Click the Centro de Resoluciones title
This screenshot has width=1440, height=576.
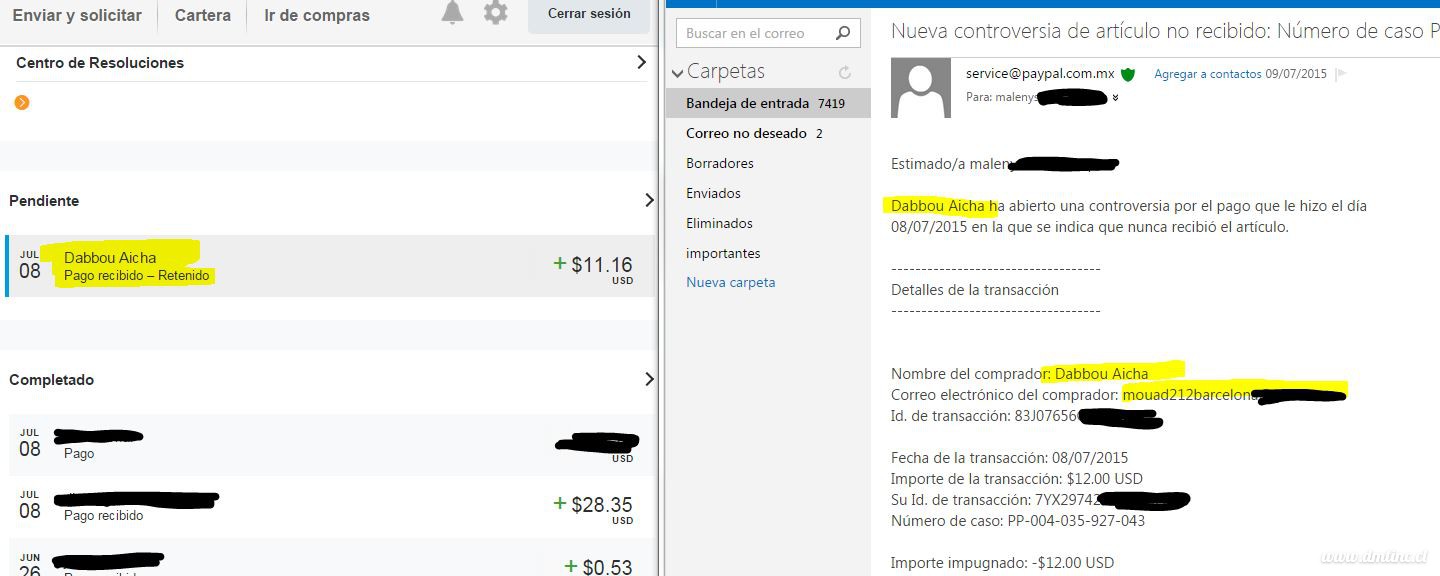[x=100, y=62]
